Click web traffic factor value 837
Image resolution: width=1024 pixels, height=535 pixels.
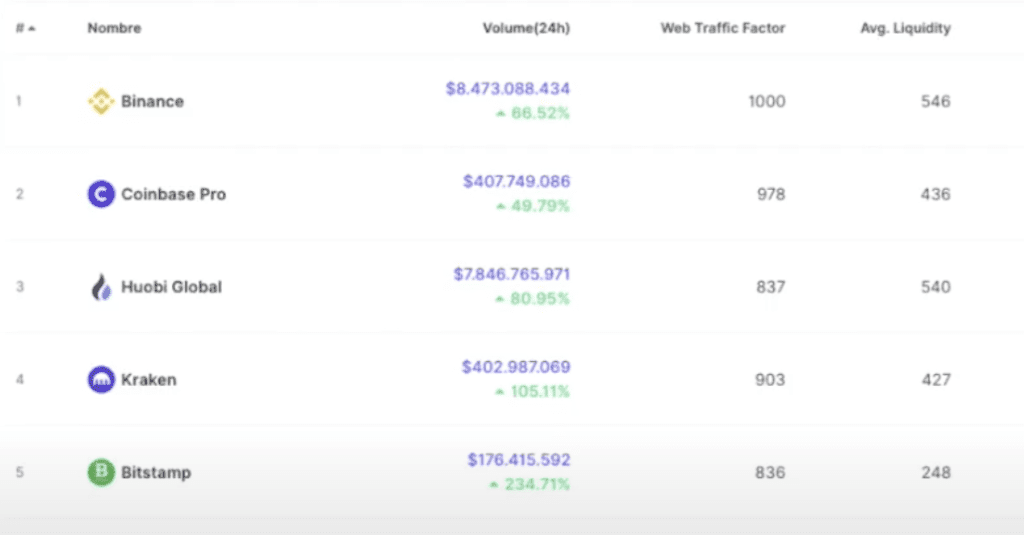click(771, 287)
